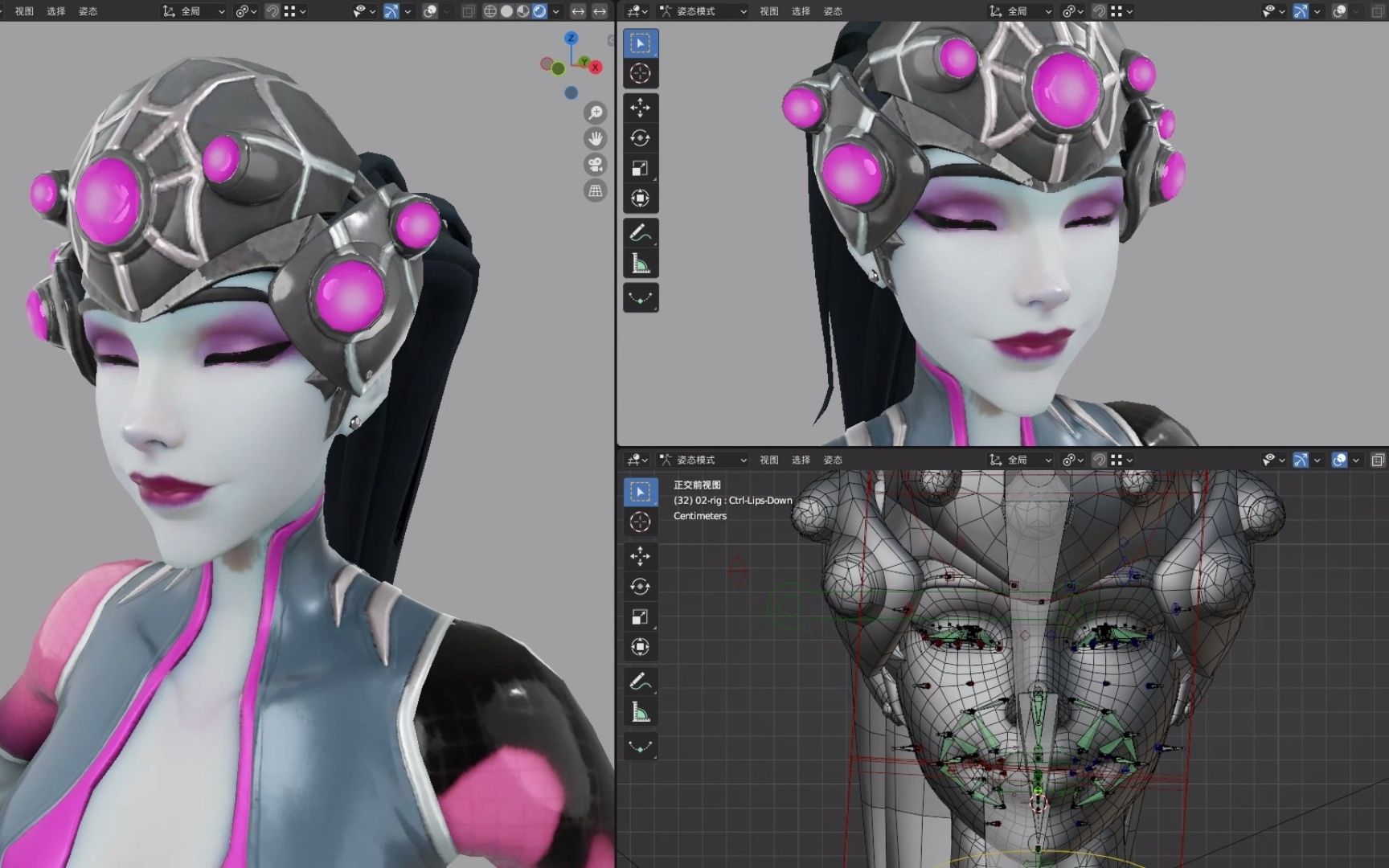Open 视图 menu in top-right viewport header
The image size is (1389, 868).
point(769,11)
